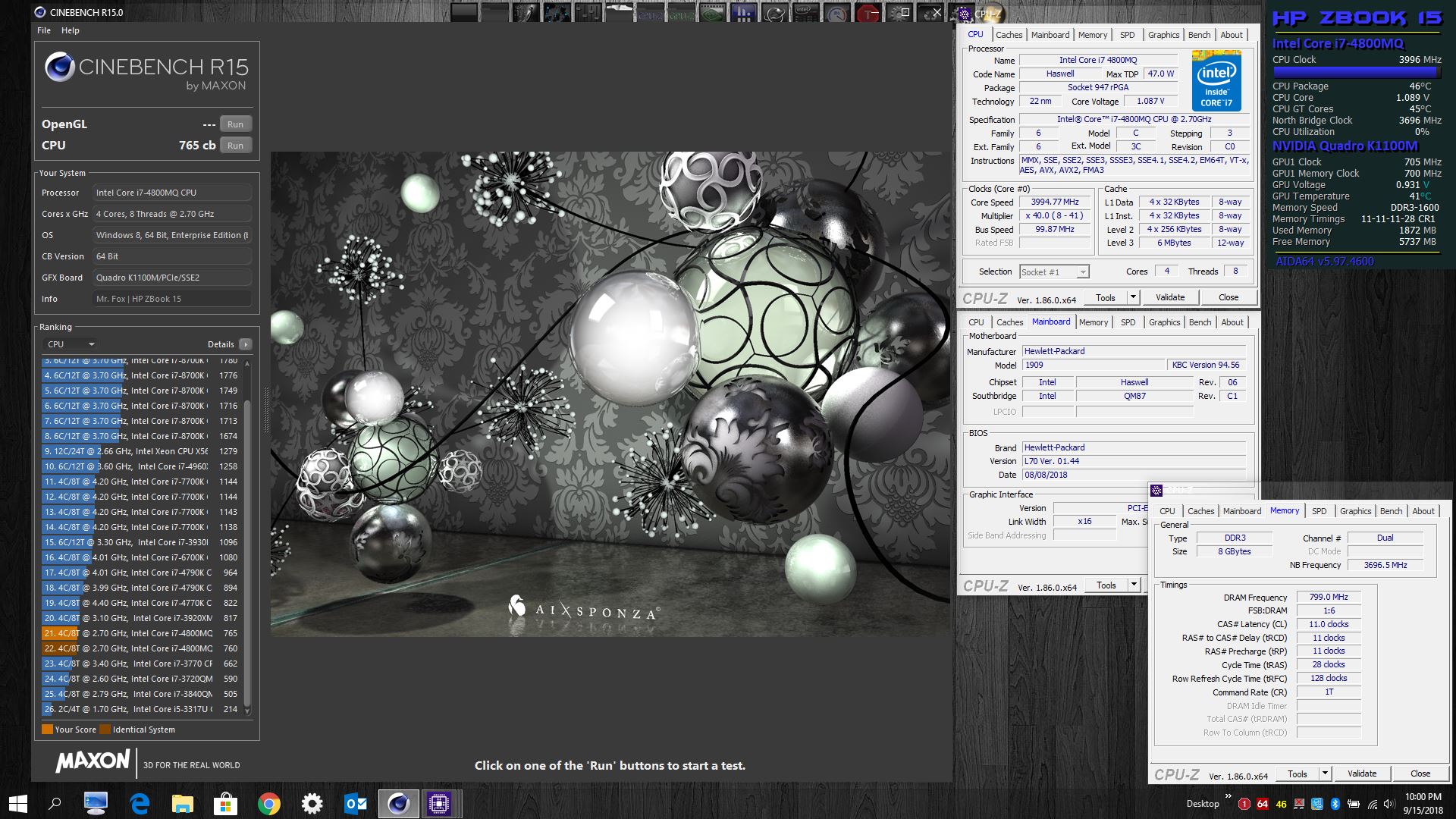Open Tools dropdown arrow in top CPU-Z window
The image size is (1456, 819).
(x=1134, y=297)
